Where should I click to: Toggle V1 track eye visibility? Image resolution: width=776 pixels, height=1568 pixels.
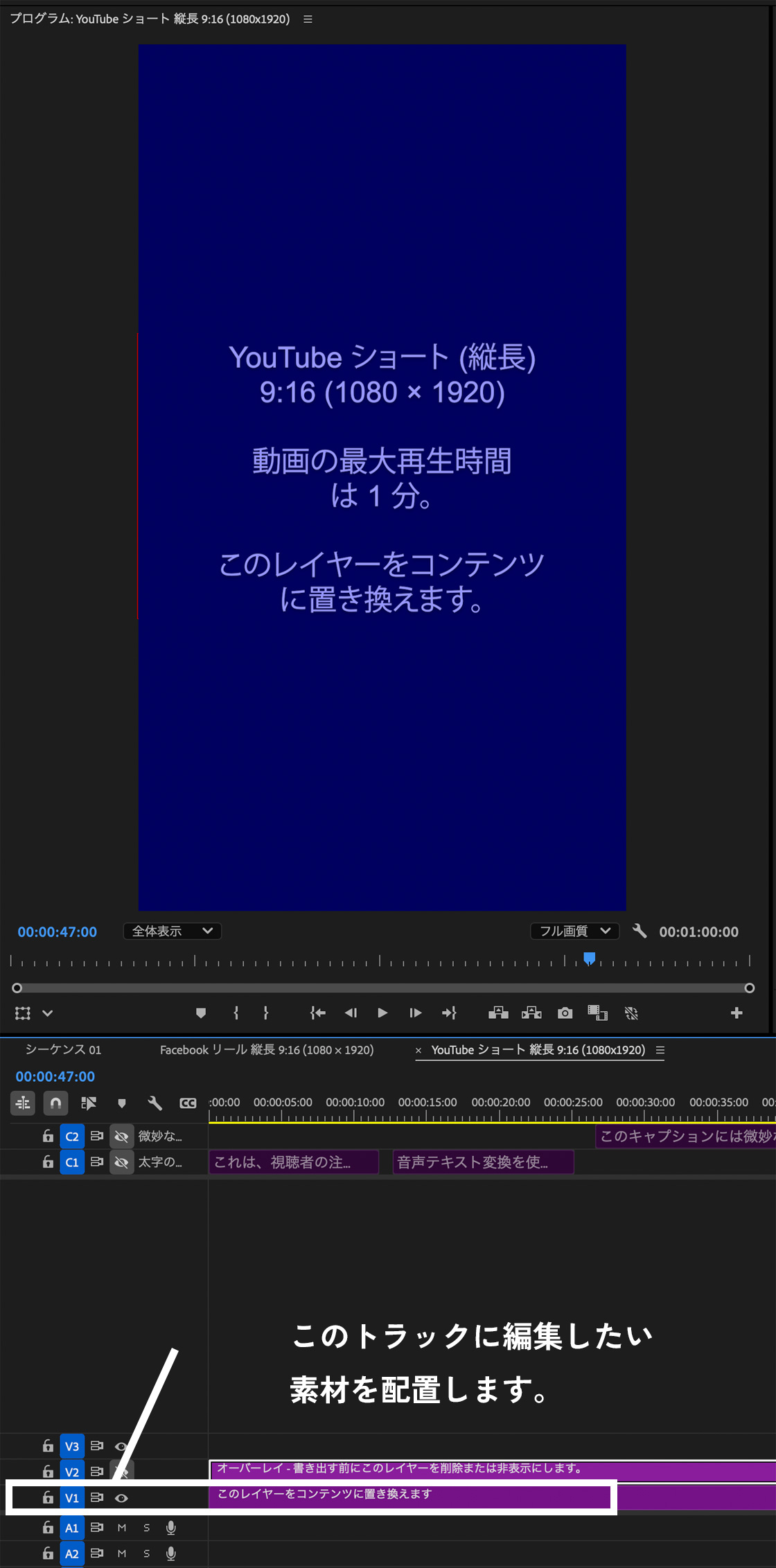click(x=121, y=1498)
